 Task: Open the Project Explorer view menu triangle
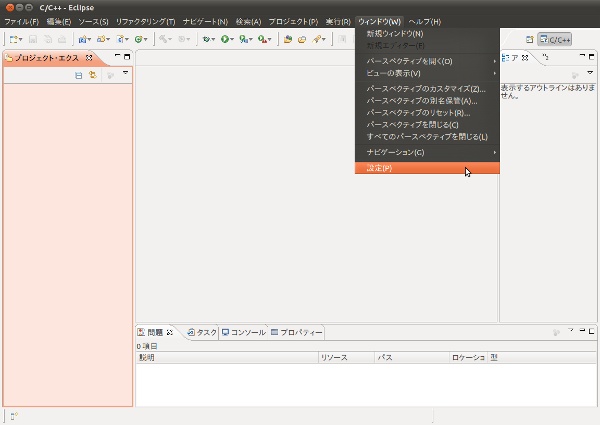tap(125, 73)
